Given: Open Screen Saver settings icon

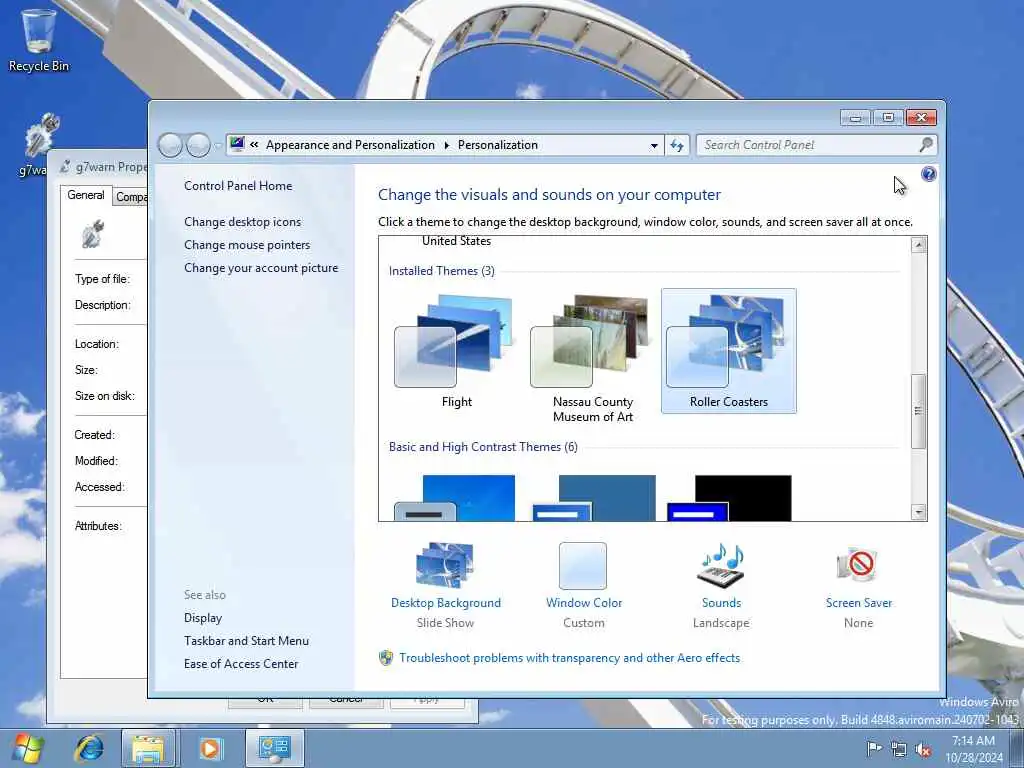Looking at the screenshot, I should 857,566.
